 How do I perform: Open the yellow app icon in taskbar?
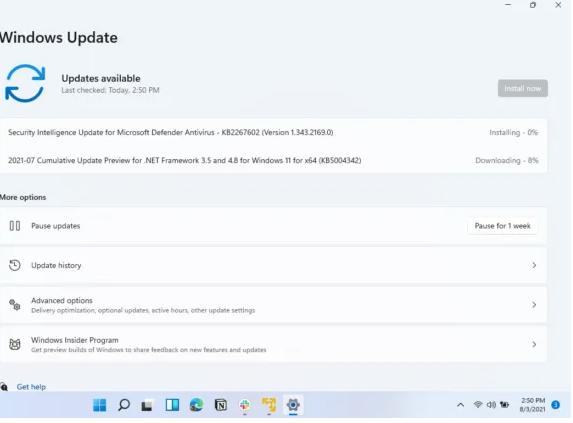[x=269, y=405]
